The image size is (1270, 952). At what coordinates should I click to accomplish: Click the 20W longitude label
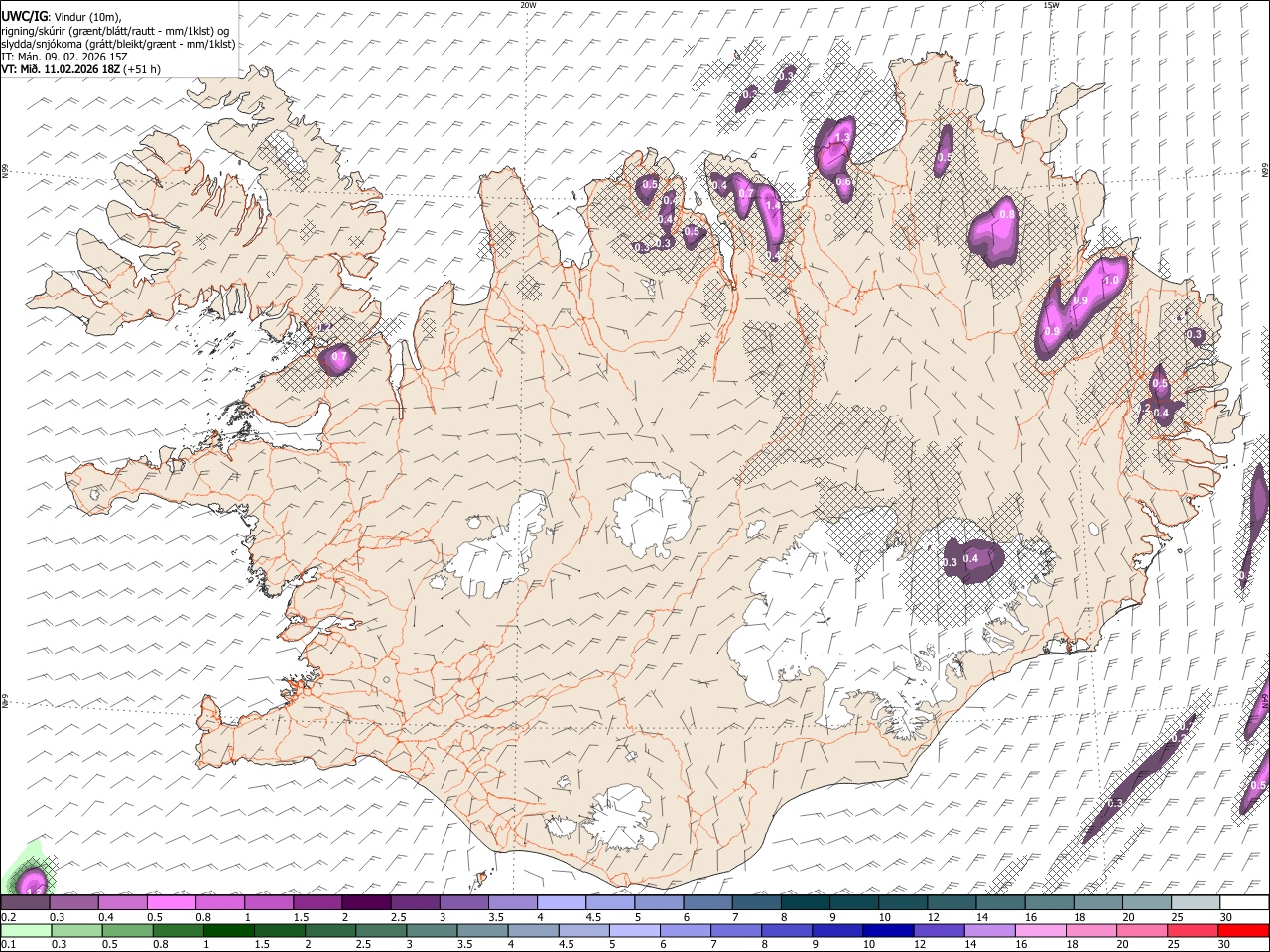(x=528, y=5)
